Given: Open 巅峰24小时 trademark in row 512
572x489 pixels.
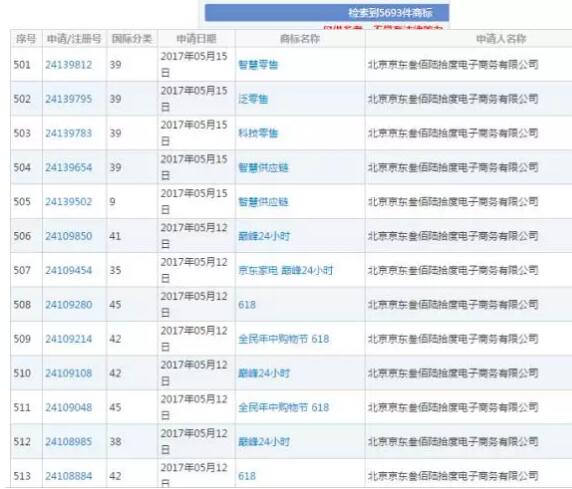Looking at the screenshot, I should point(264,442).
